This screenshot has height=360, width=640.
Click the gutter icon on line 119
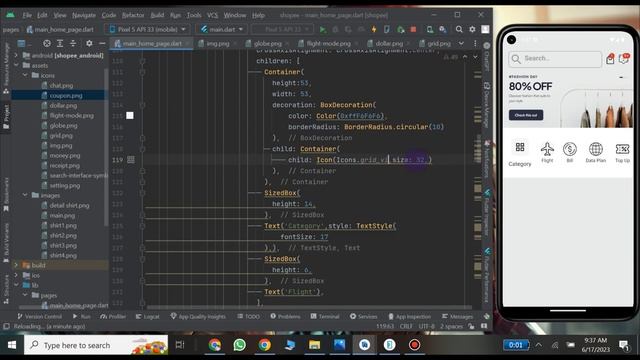click(x=131, y=160)
